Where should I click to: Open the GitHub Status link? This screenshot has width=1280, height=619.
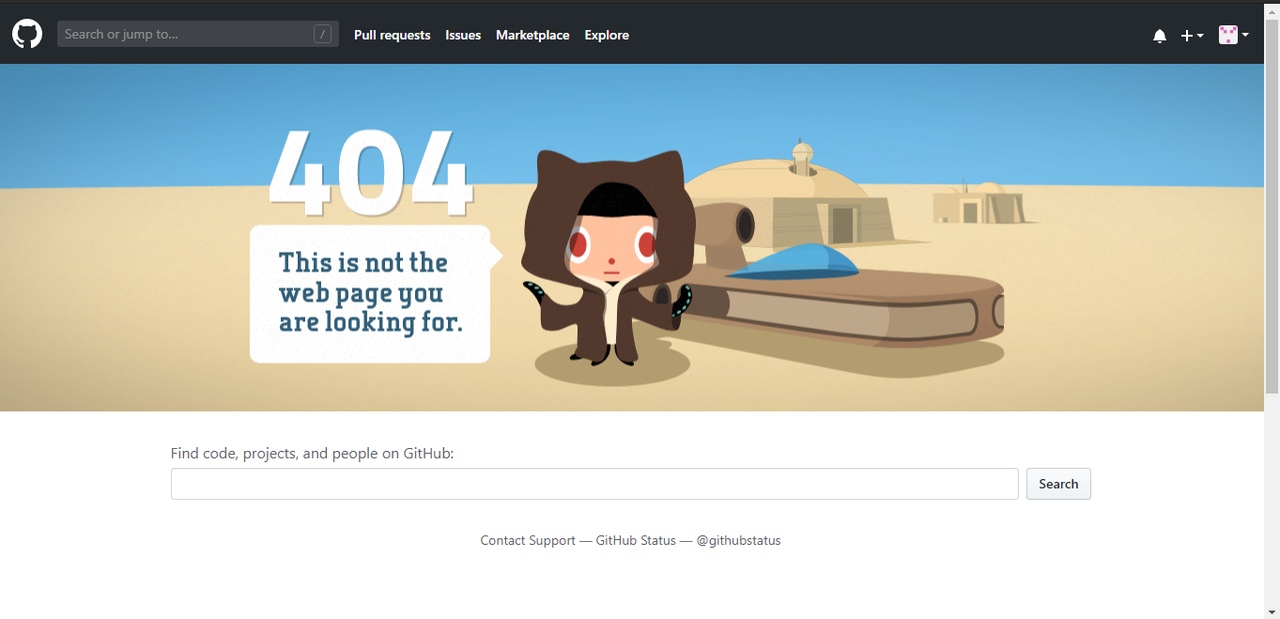(636, 540)
